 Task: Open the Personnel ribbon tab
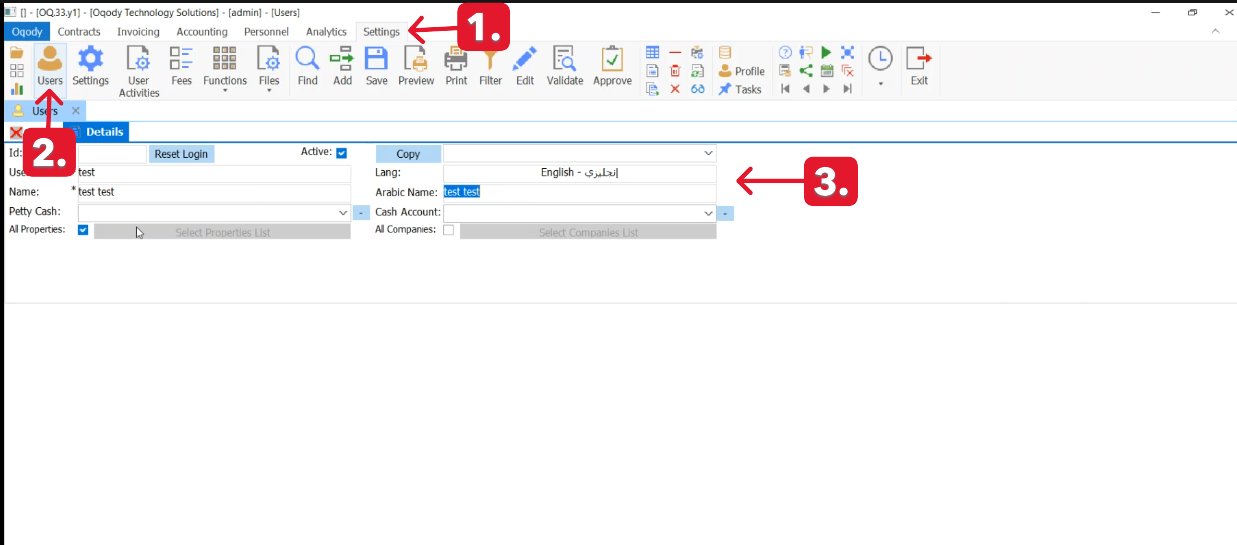[266, 32]
